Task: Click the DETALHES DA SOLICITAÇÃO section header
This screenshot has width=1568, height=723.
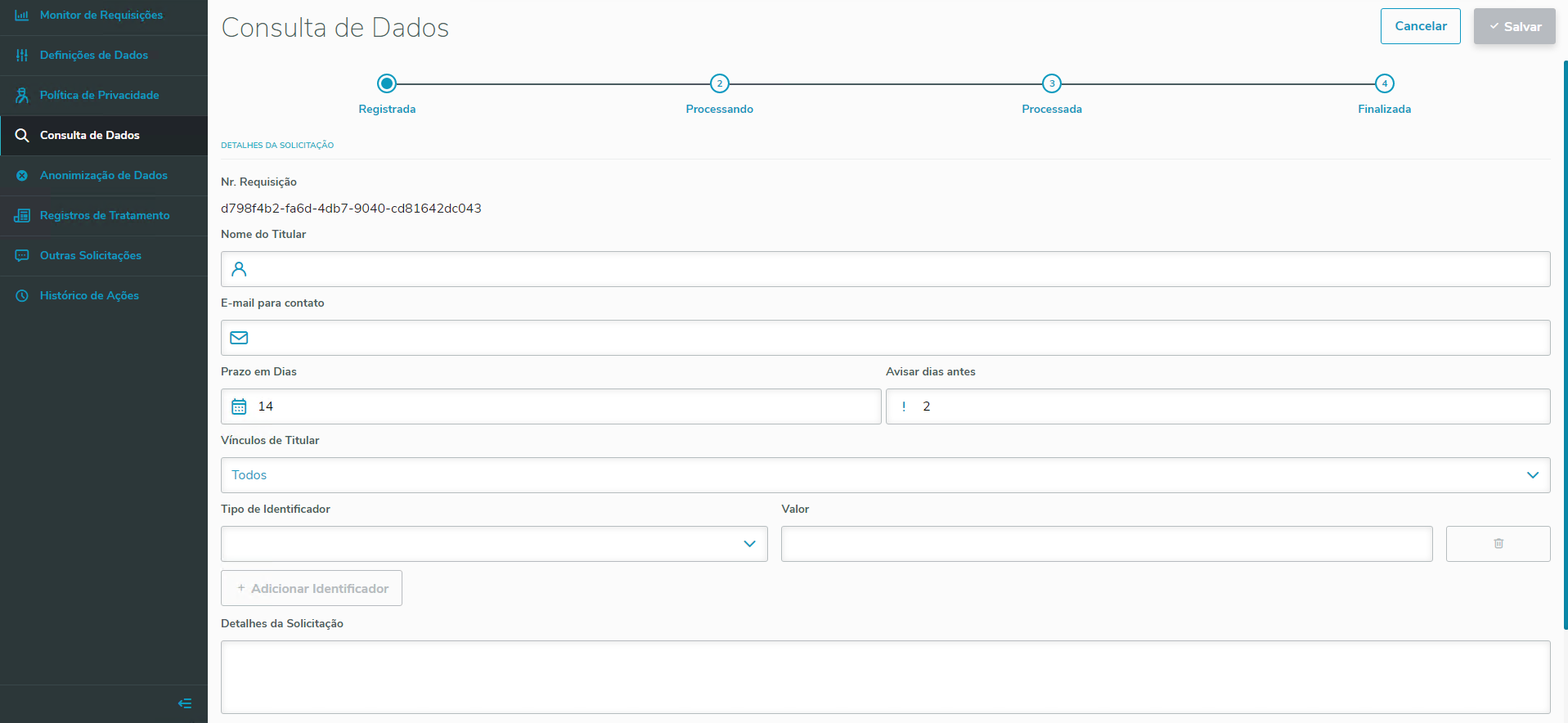Action: point(277,145)
